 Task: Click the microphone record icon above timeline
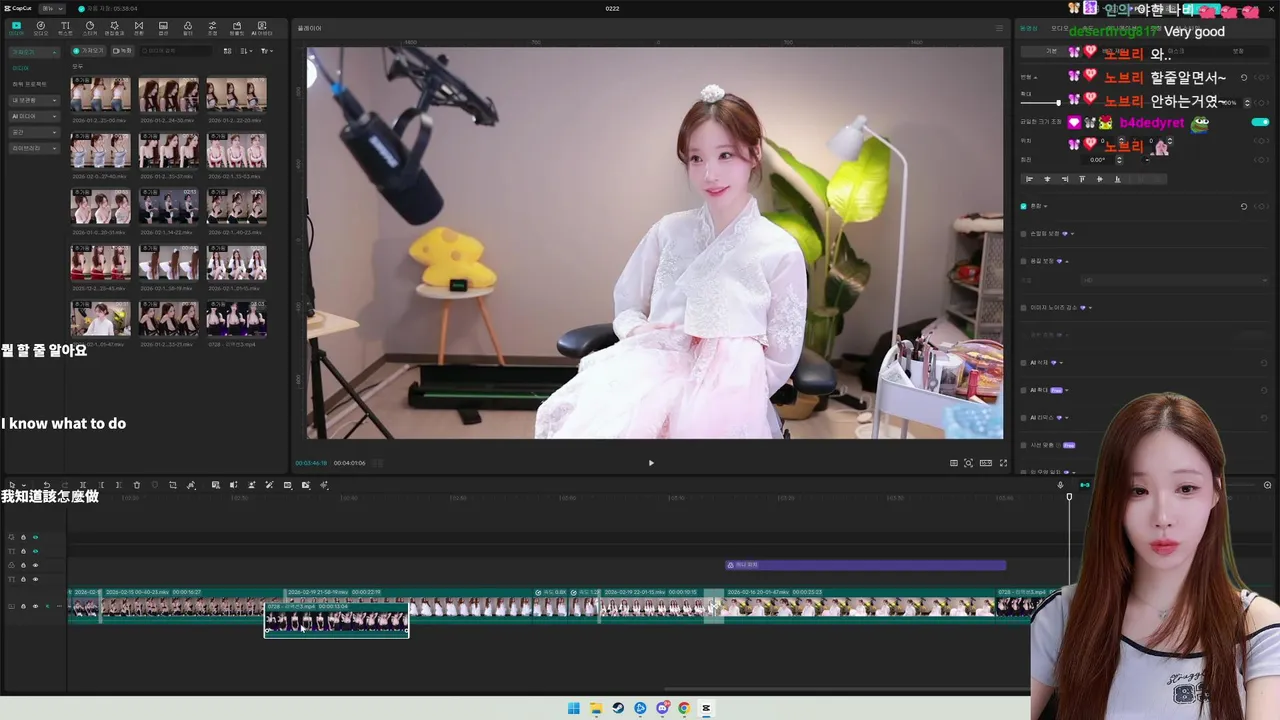pyautogui.click(x=1060, y=485)
